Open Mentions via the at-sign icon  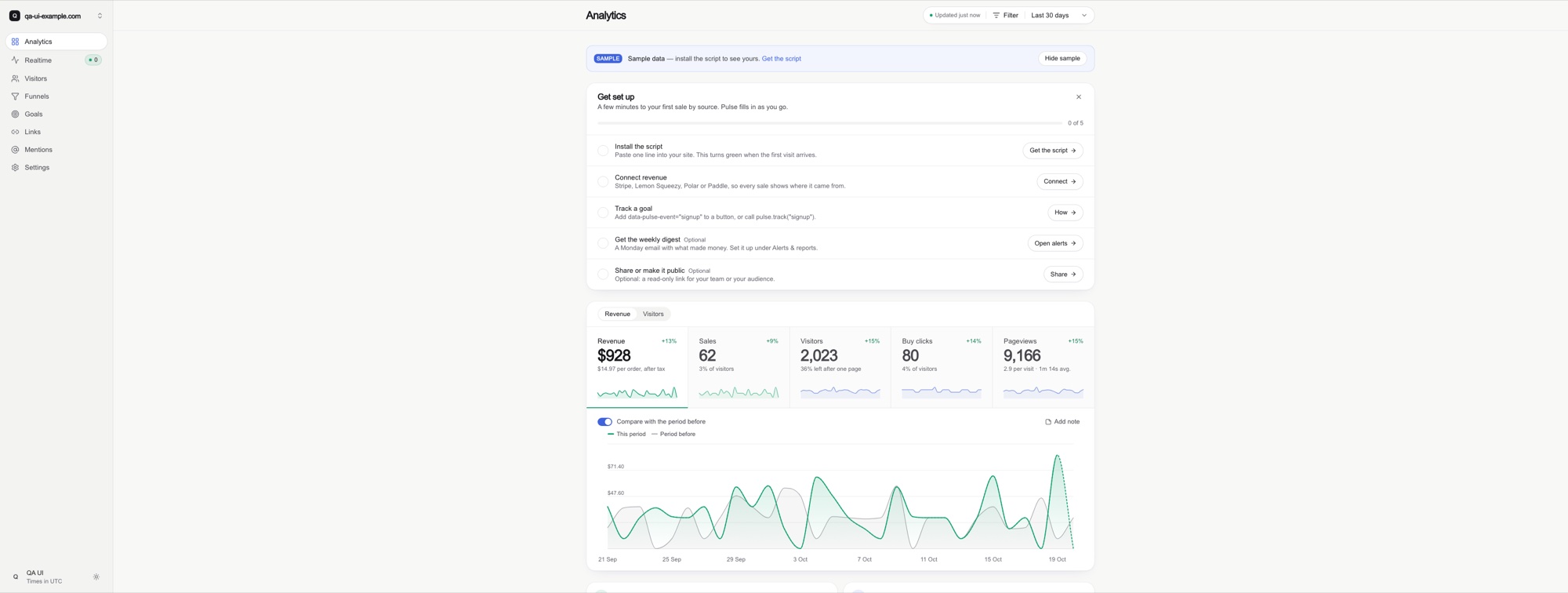point(15,150)
